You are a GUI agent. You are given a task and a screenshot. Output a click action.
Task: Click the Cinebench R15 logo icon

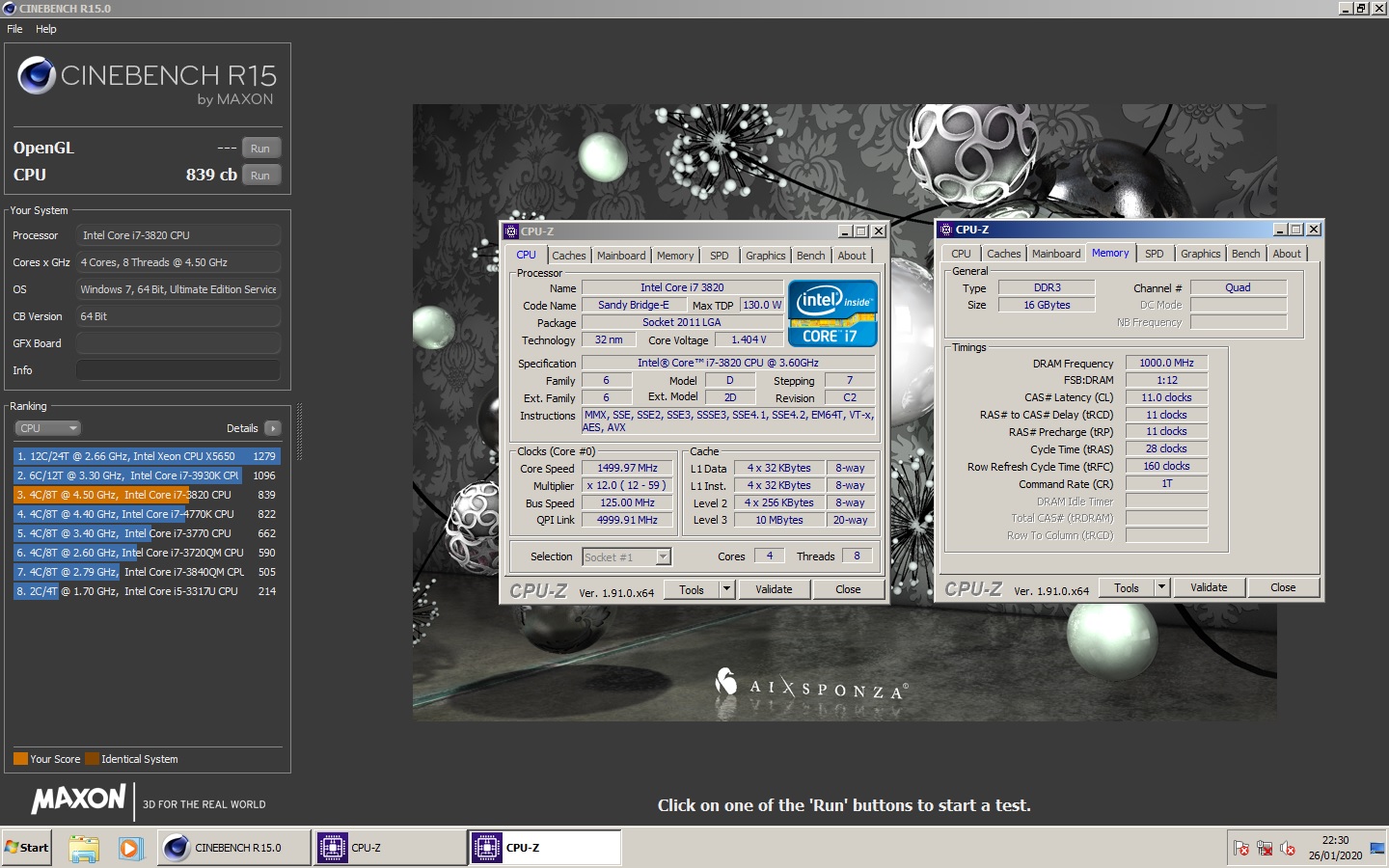pos(37,75)
